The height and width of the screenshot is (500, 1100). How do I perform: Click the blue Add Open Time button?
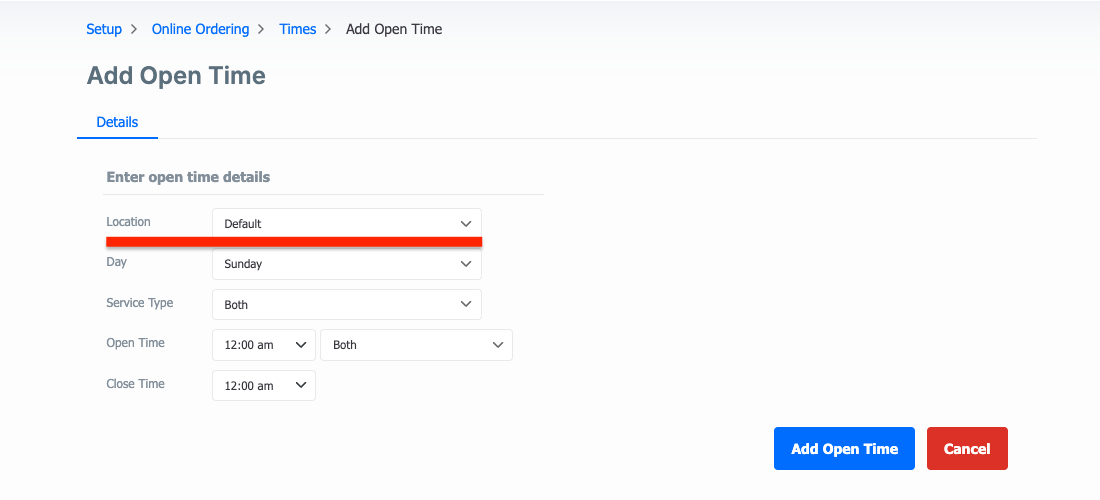coord(845,449)
